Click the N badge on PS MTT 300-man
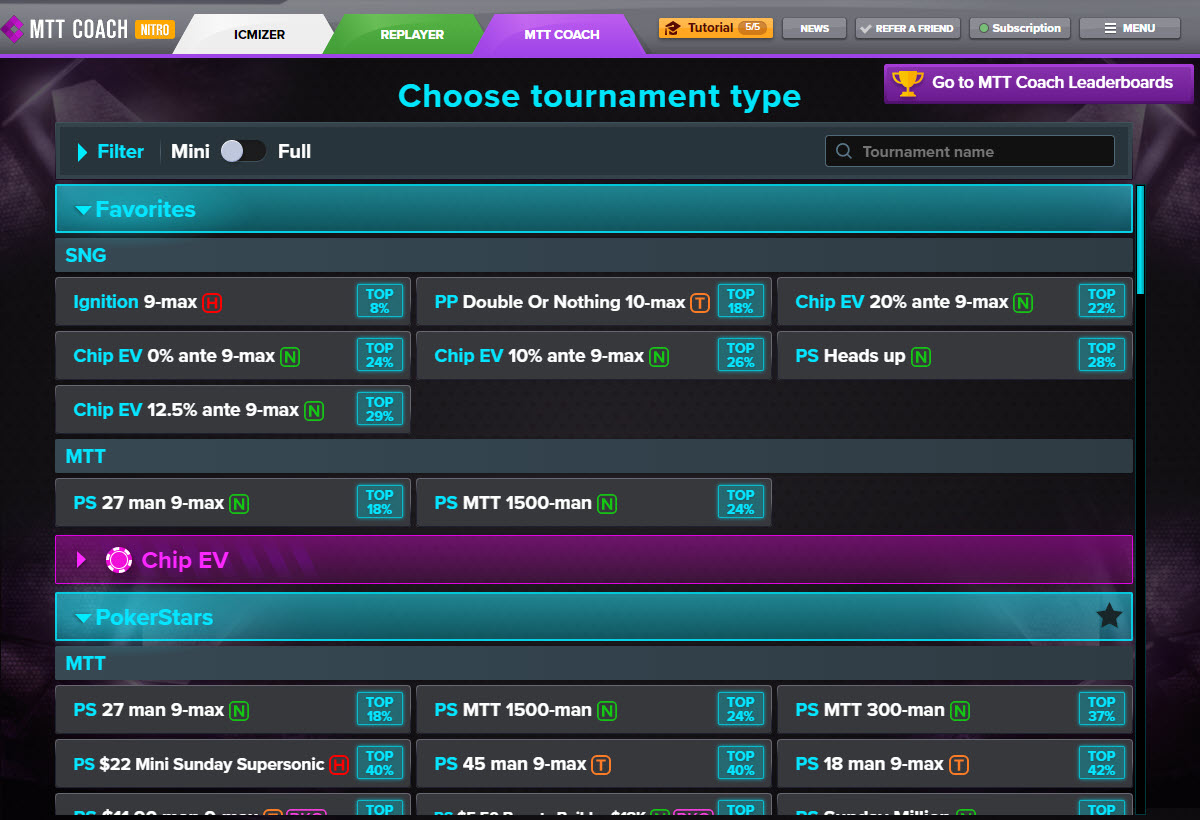 pyautogui.click(x=960, y=711)
